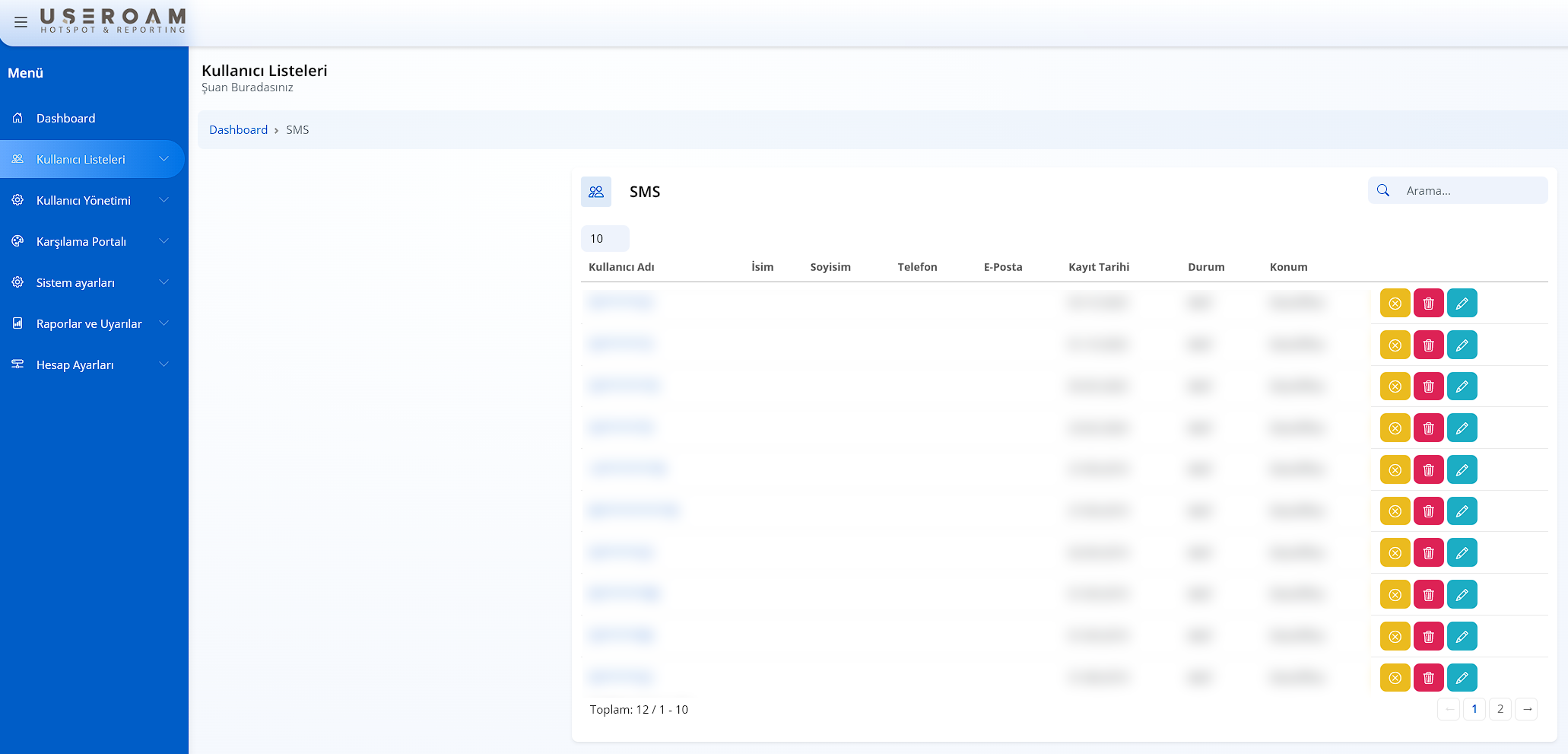Click yellow cancel icon in third row
Image resolution: width=1568 pixels, height=754 pixels.
tap(1395, 387)
